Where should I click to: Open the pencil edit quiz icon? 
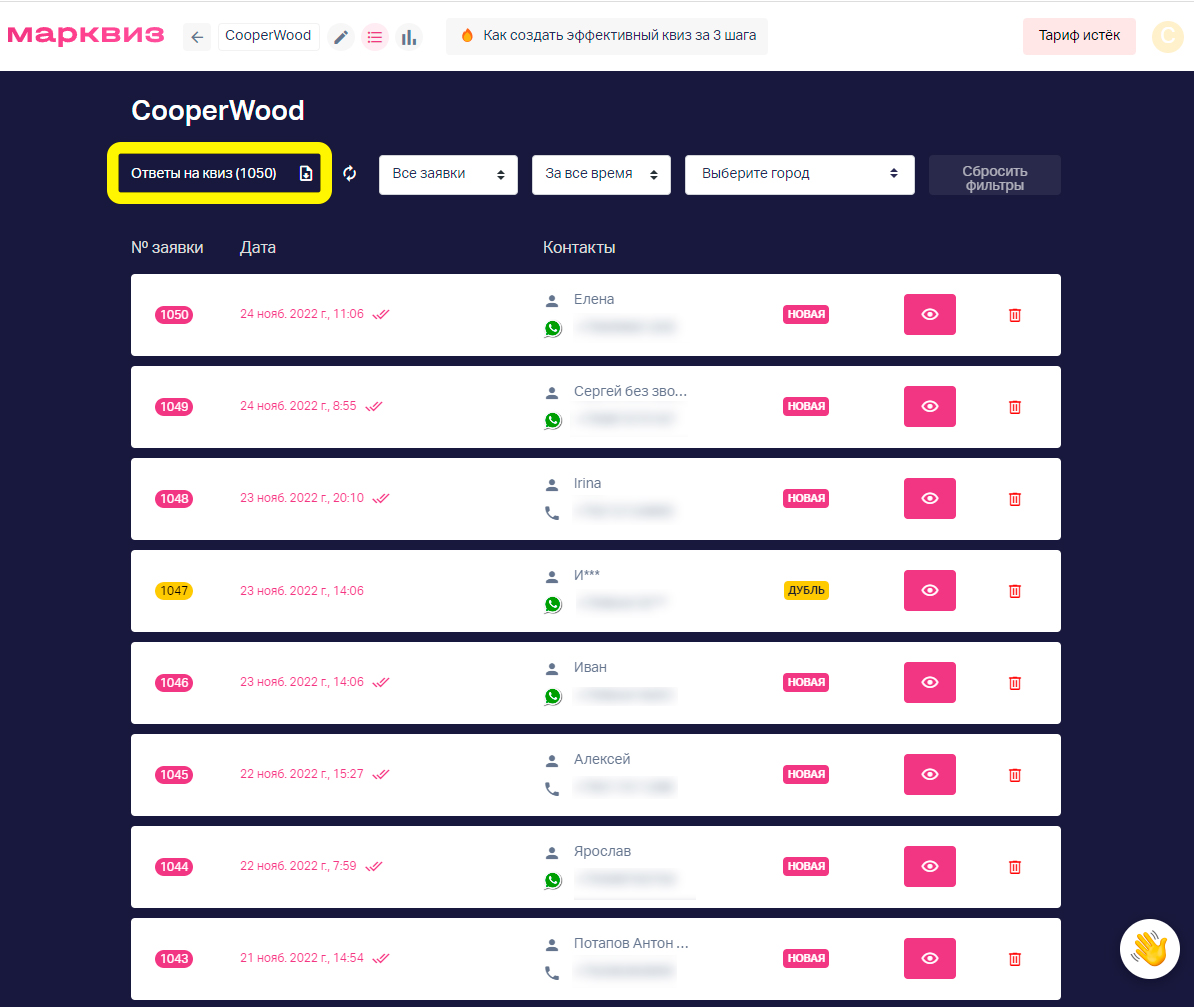(x=341, y=37)
